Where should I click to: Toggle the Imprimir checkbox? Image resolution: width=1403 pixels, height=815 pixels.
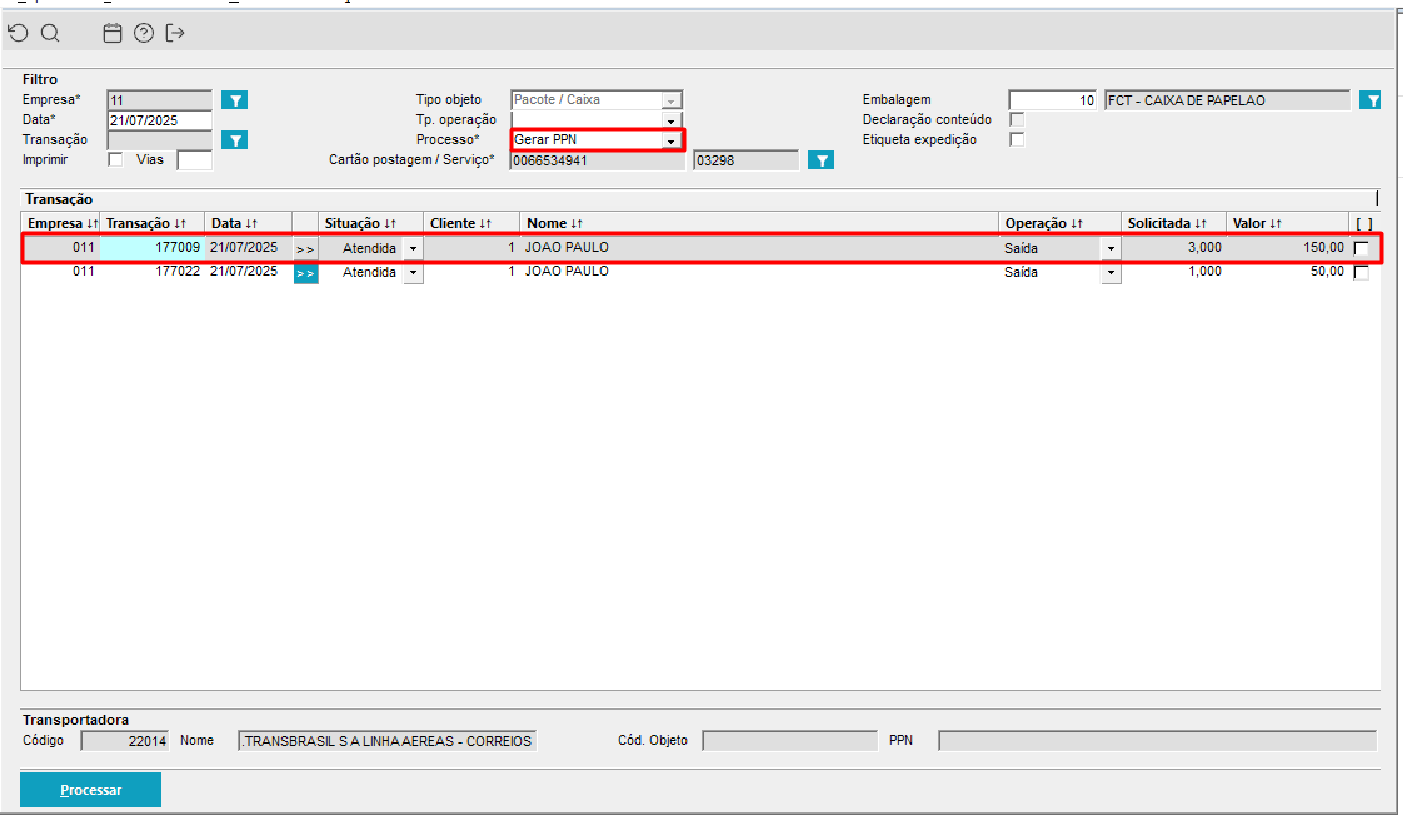coord(115,159)
